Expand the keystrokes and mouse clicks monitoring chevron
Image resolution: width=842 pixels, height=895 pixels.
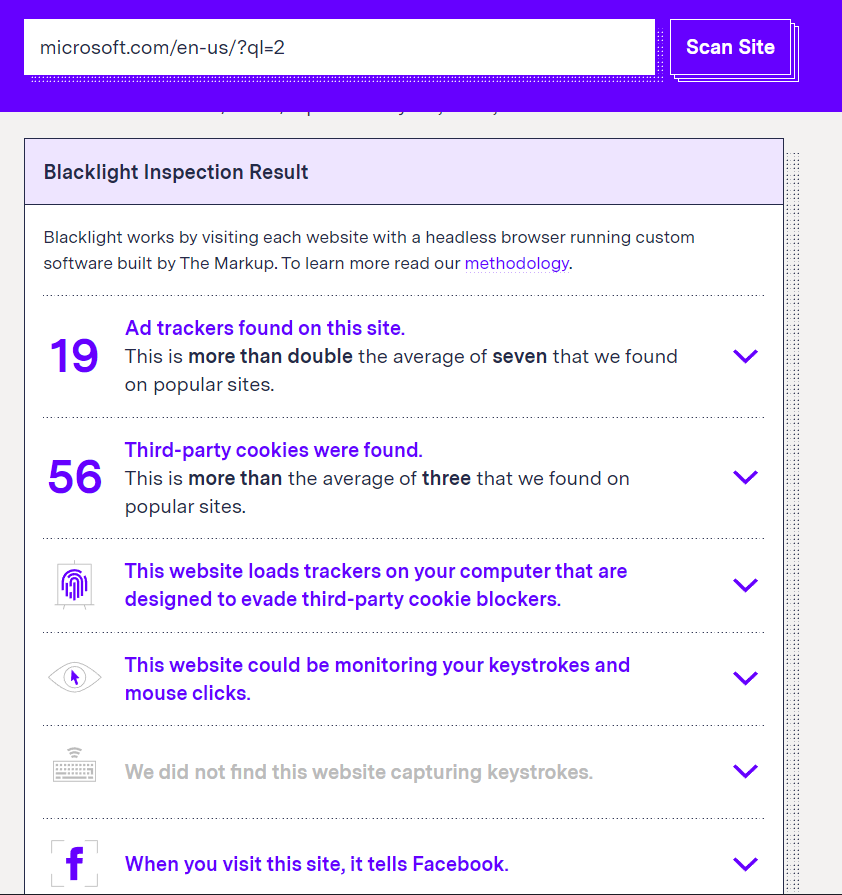pyautogui.click(x=745, y=678)
